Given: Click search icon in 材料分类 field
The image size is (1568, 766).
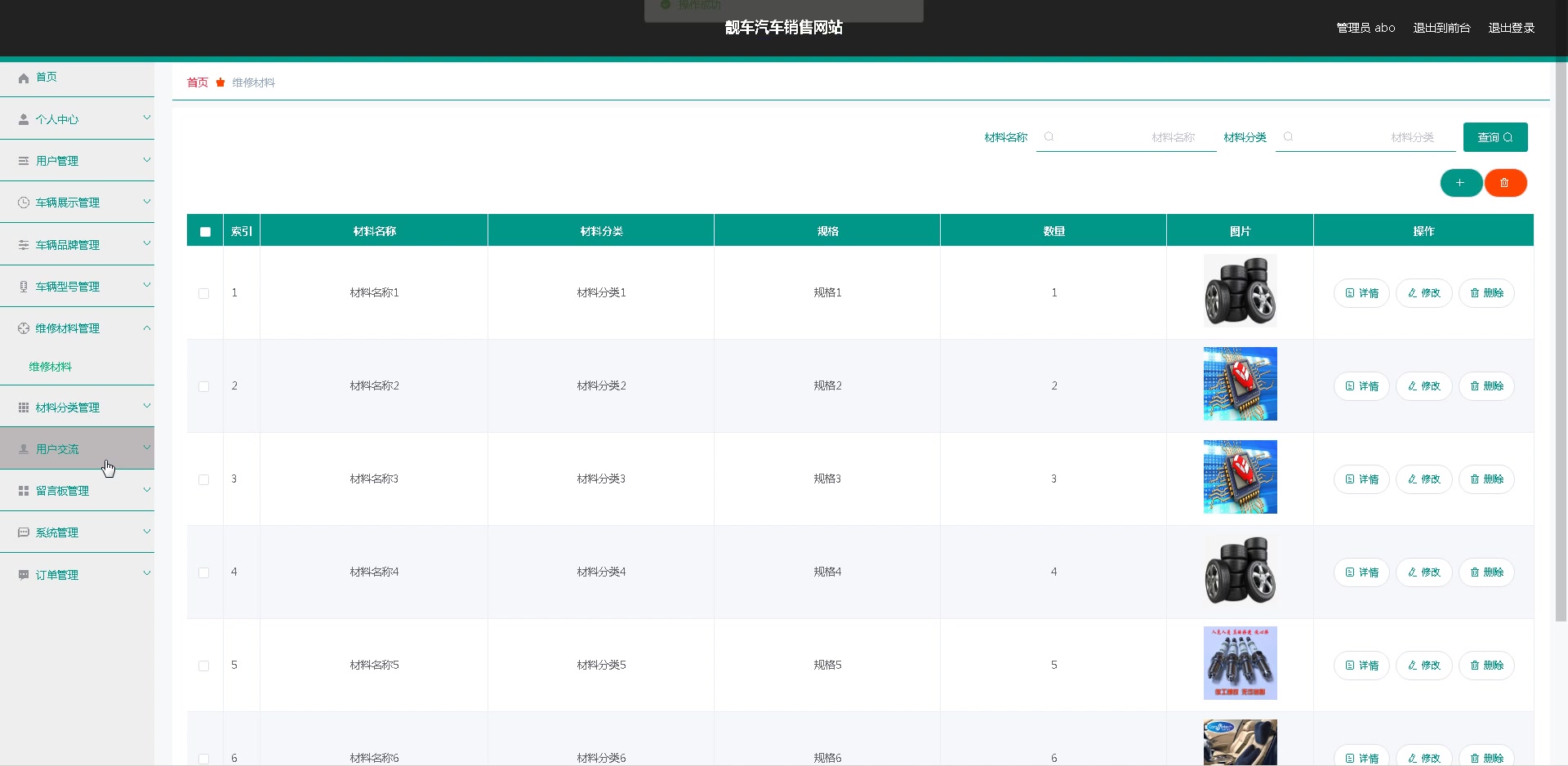Looking at the screenshot, I should [1289, 137].
